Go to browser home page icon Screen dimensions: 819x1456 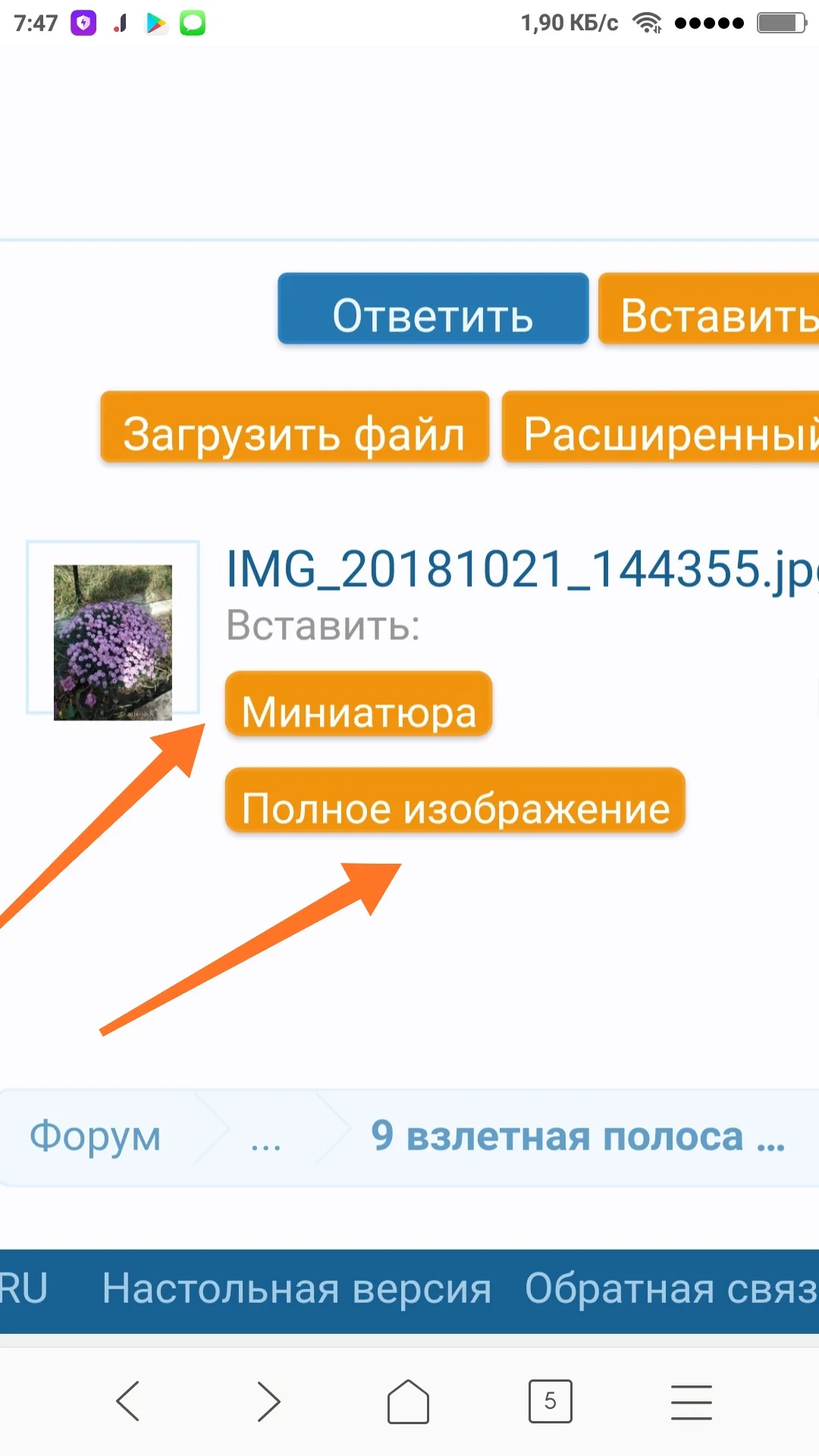tap(408, 1401)
